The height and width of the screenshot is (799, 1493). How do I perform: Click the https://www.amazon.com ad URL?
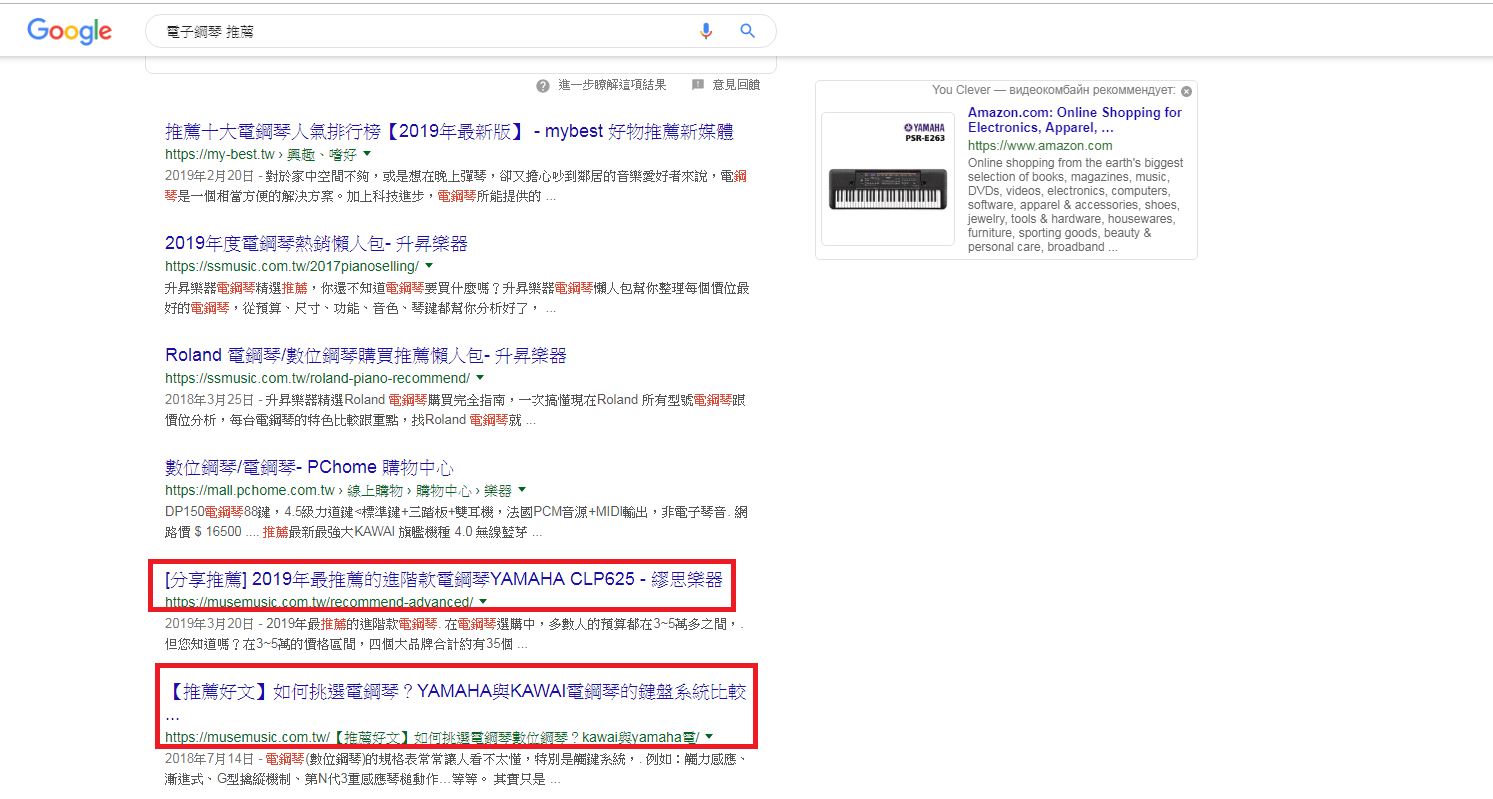pos(1040,146)
